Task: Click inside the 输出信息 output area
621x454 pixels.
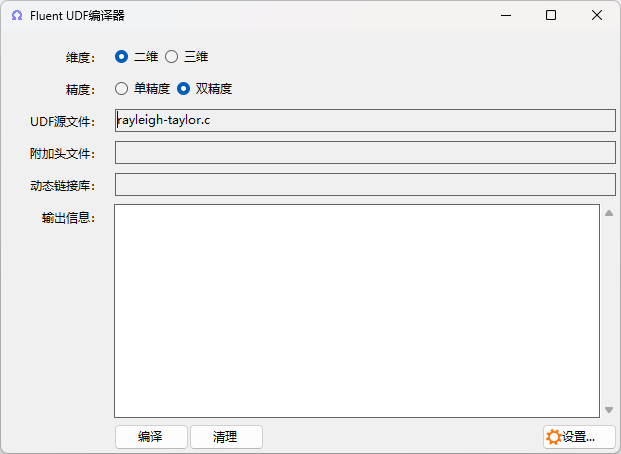Action: tap(357, 311)
